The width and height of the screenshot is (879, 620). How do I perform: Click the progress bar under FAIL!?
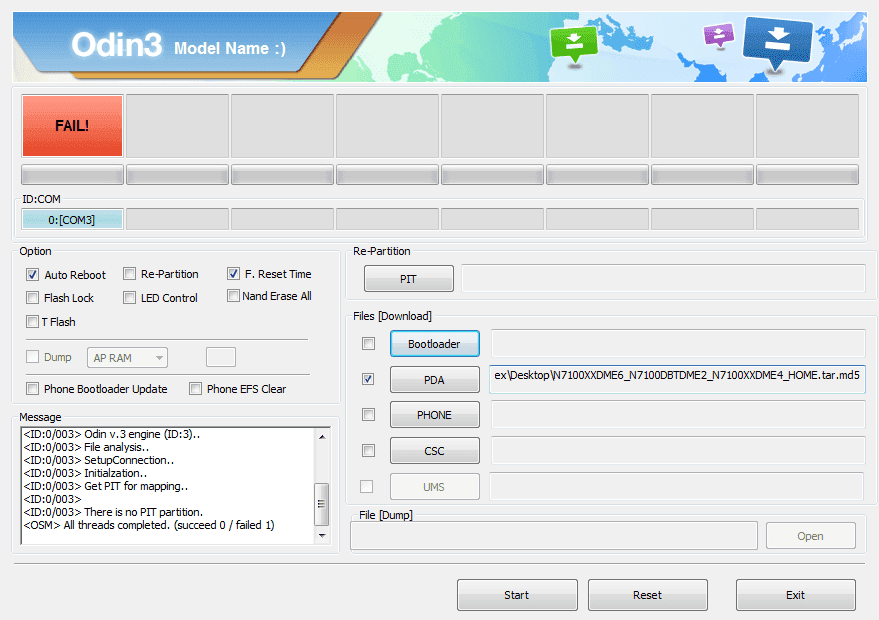(x=72, y=175)
